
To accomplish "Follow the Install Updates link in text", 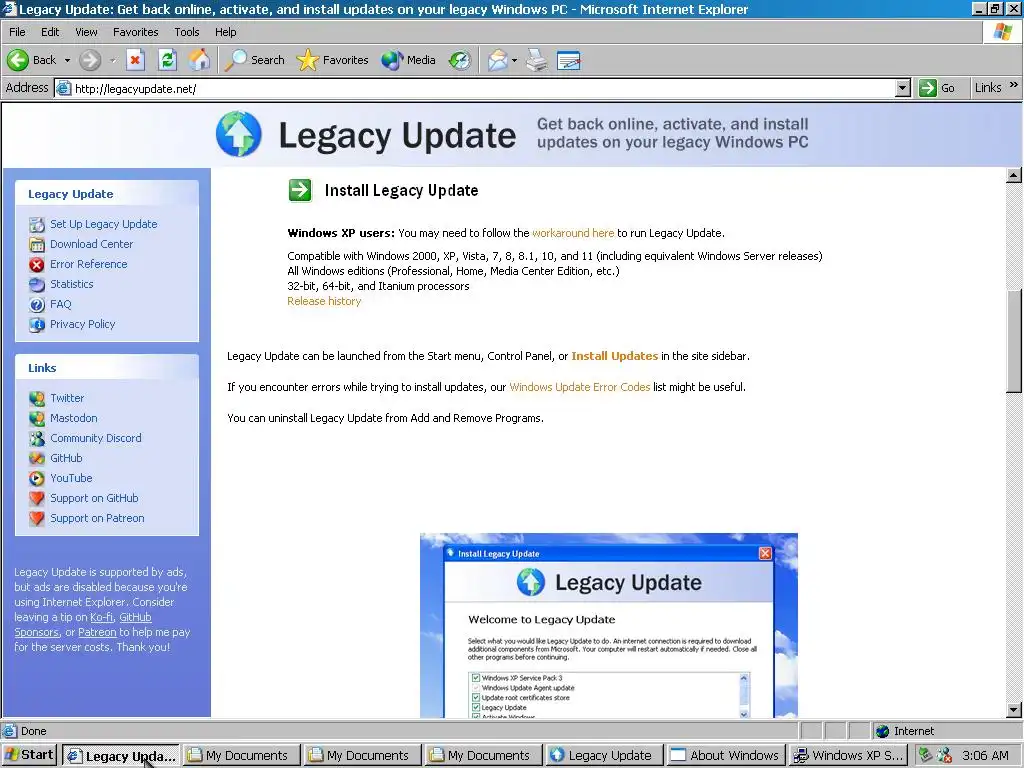I will [x=615, y=356].
